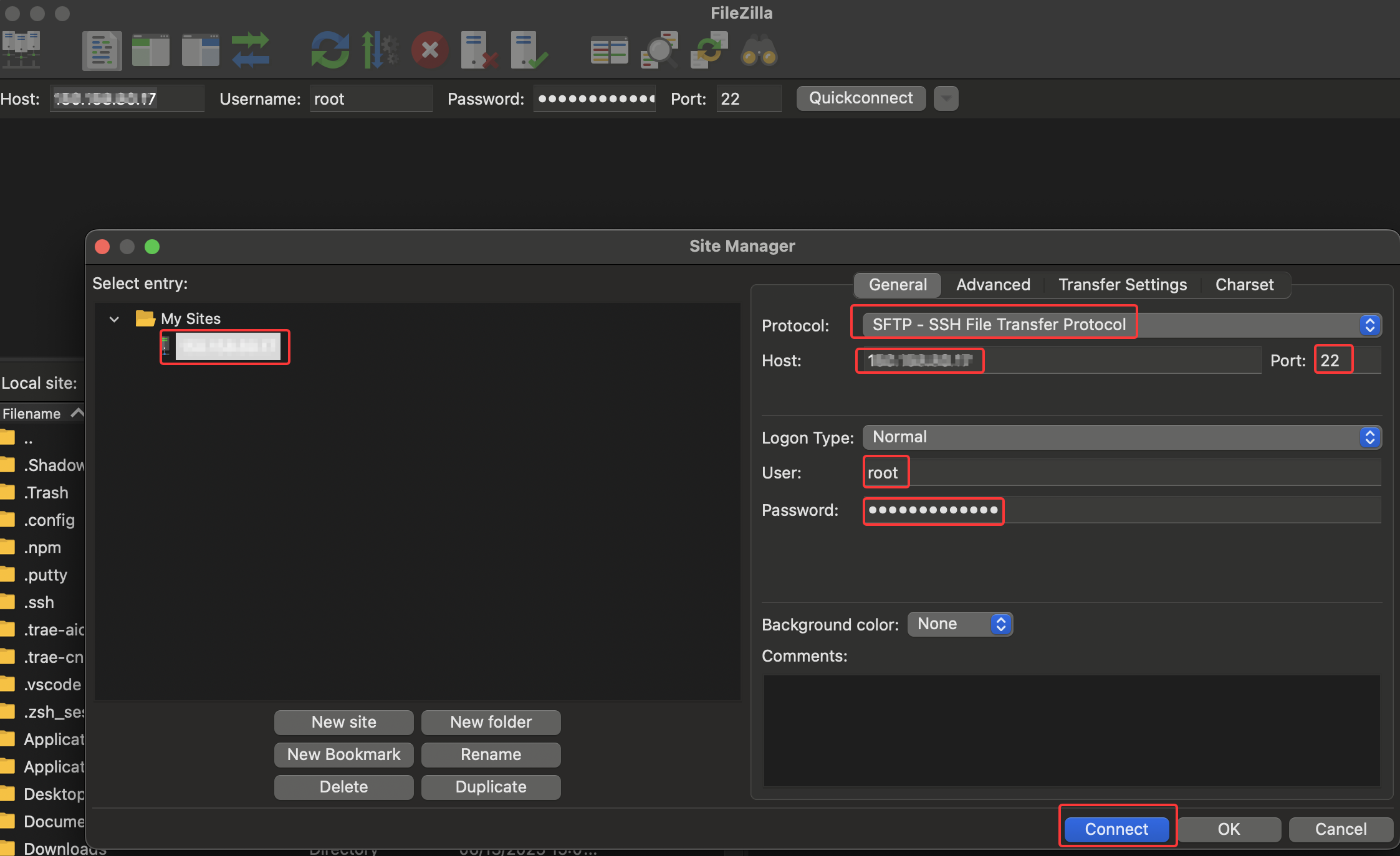Select the .Trash folder in local list
Screen dimensions: 1400x856
(x=42, y=492)
